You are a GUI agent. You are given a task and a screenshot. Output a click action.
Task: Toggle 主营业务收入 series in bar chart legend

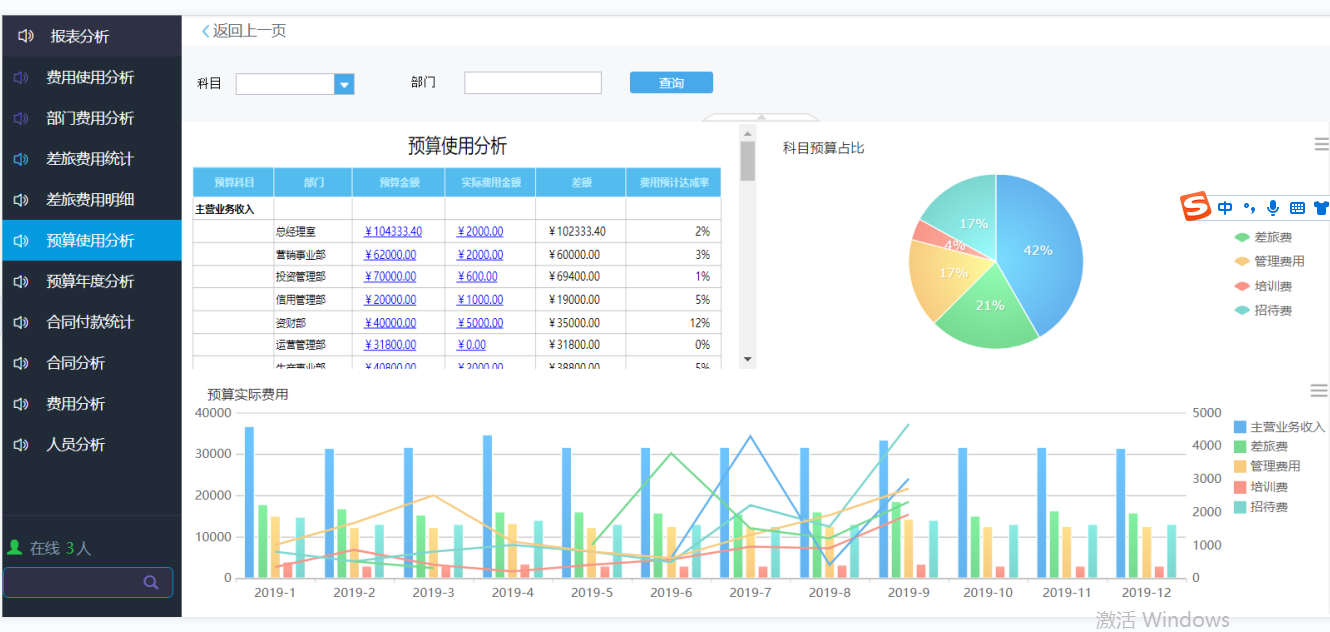pos(1278,427)
